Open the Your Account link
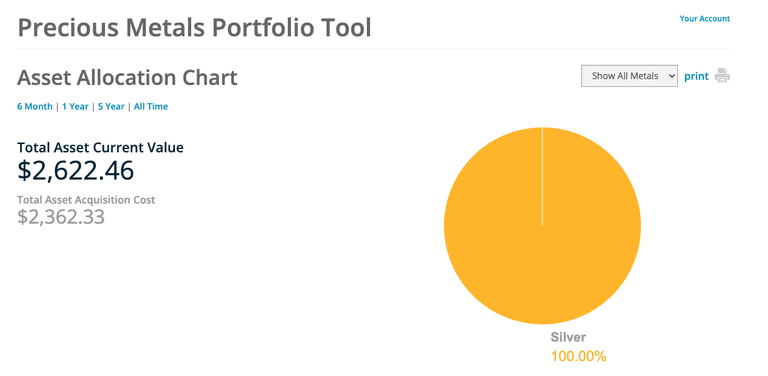The image size is (768, 376). (x=704, y=19)
